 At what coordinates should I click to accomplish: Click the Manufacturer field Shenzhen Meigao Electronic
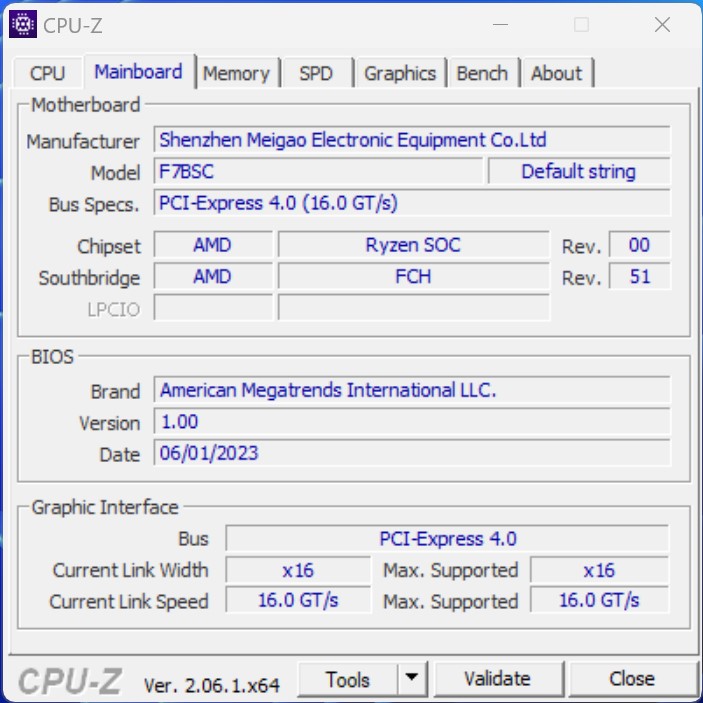(x=412, y=140)
